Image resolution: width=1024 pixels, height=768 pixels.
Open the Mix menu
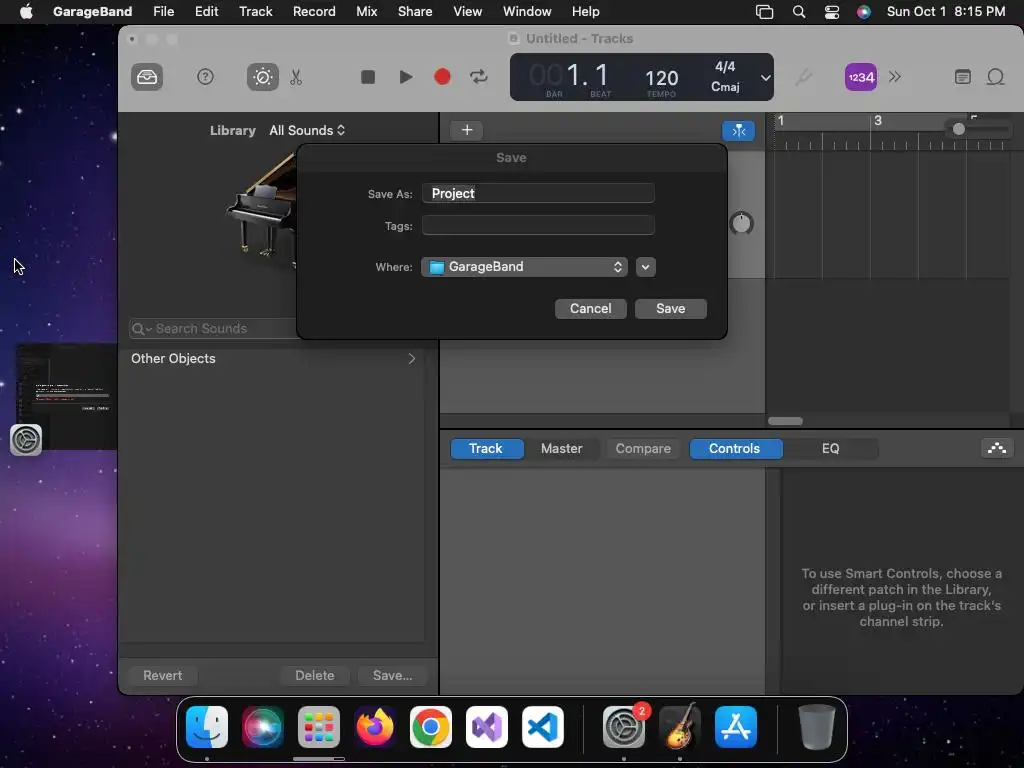(366, 12)
